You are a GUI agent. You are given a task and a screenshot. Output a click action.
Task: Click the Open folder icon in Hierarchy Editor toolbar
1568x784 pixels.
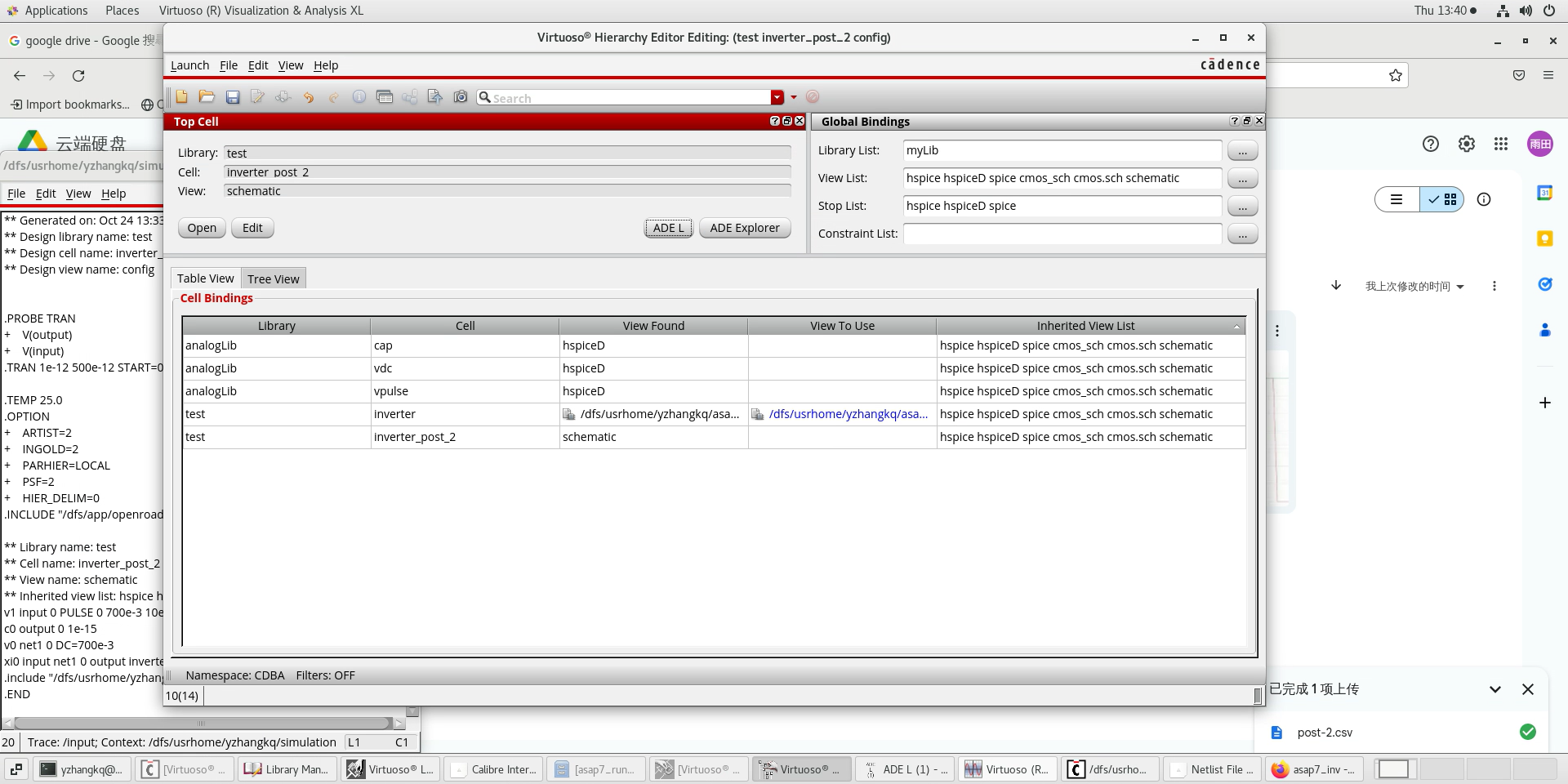click(x=207, y=97)
